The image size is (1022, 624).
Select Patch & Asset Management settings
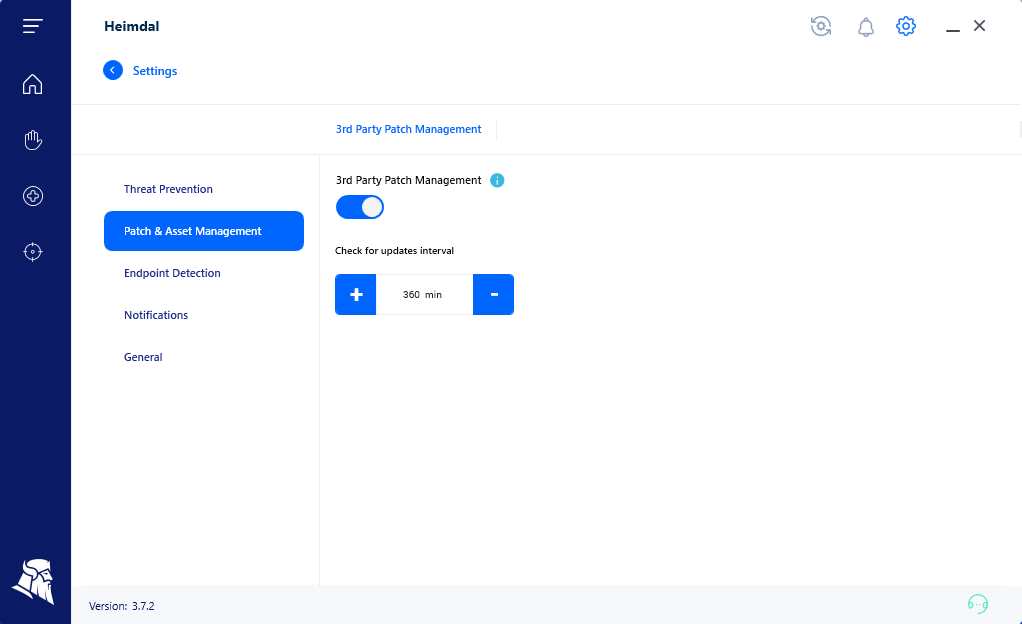coord(204,231)
